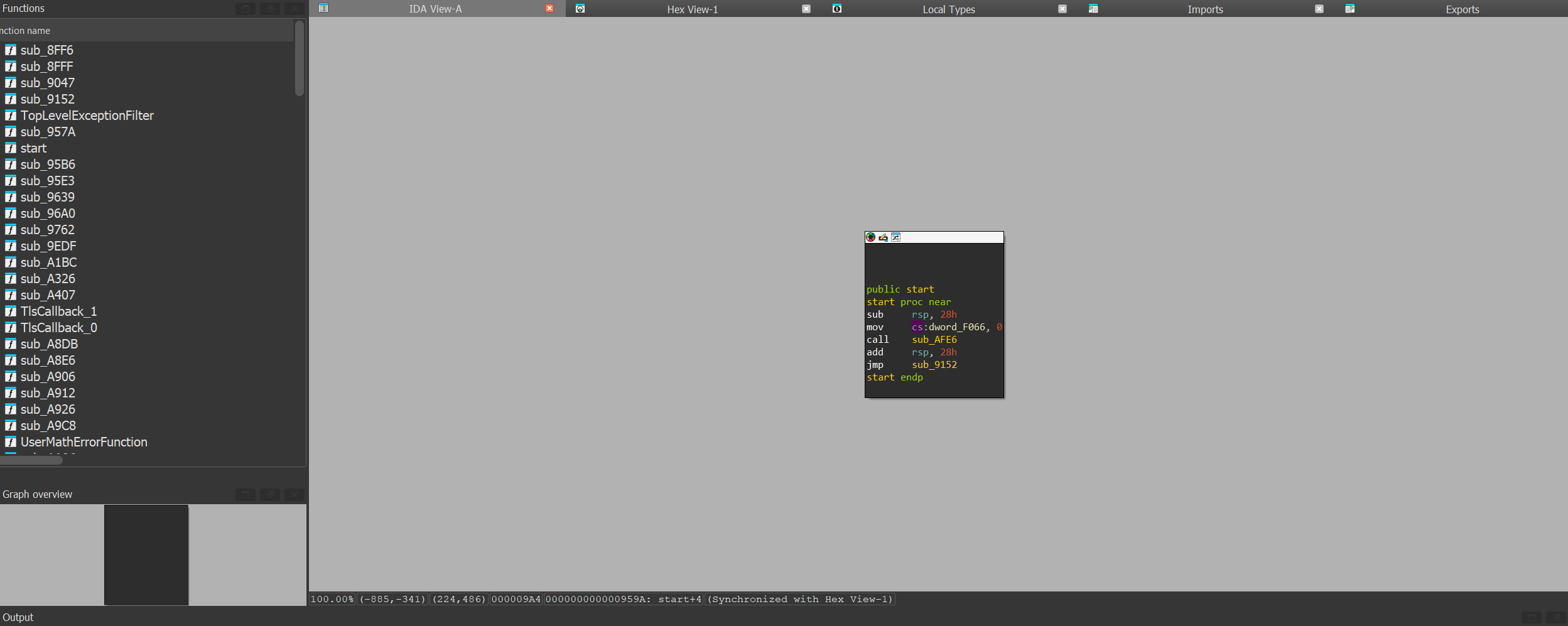
Task: Click the dark viewport in Graph overview
Action: (x=146, y=555)
